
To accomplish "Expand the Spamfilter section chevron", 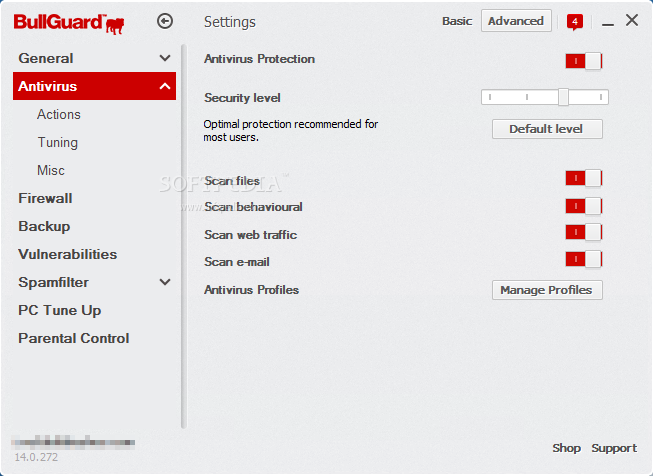I will (x=165, y=282).
